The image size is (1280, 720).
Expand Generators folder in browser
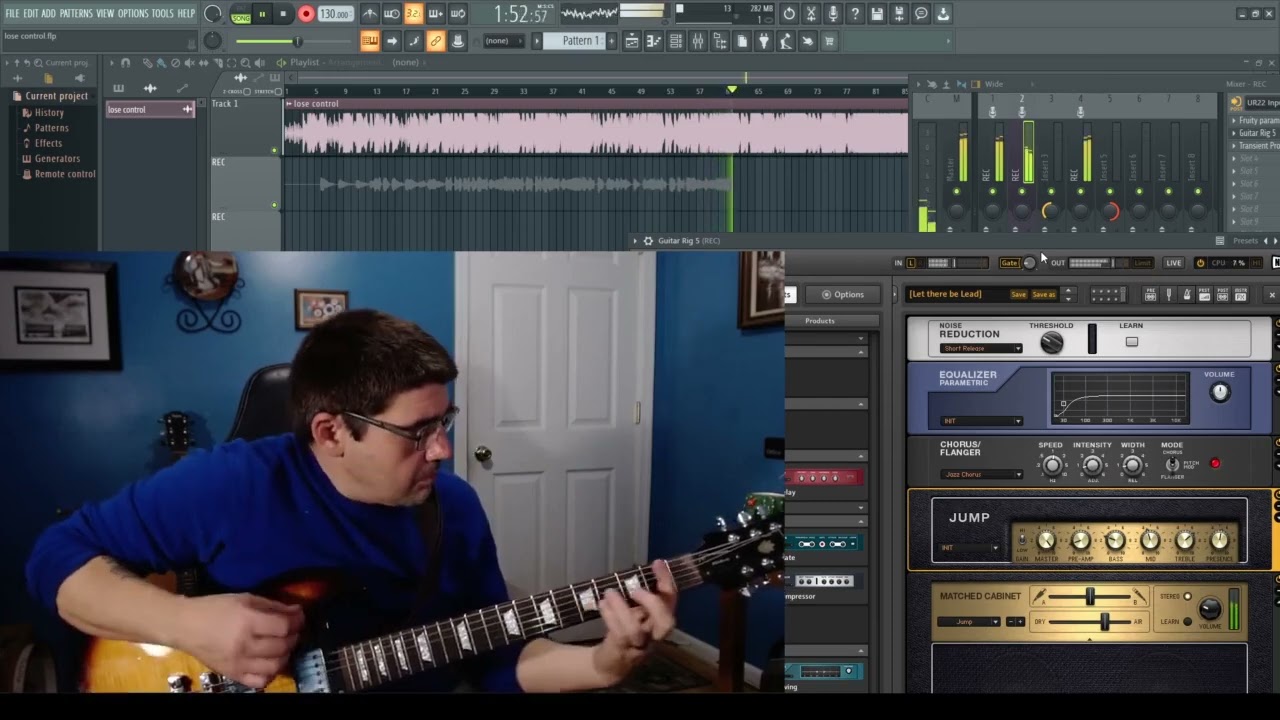click(57, 158)
